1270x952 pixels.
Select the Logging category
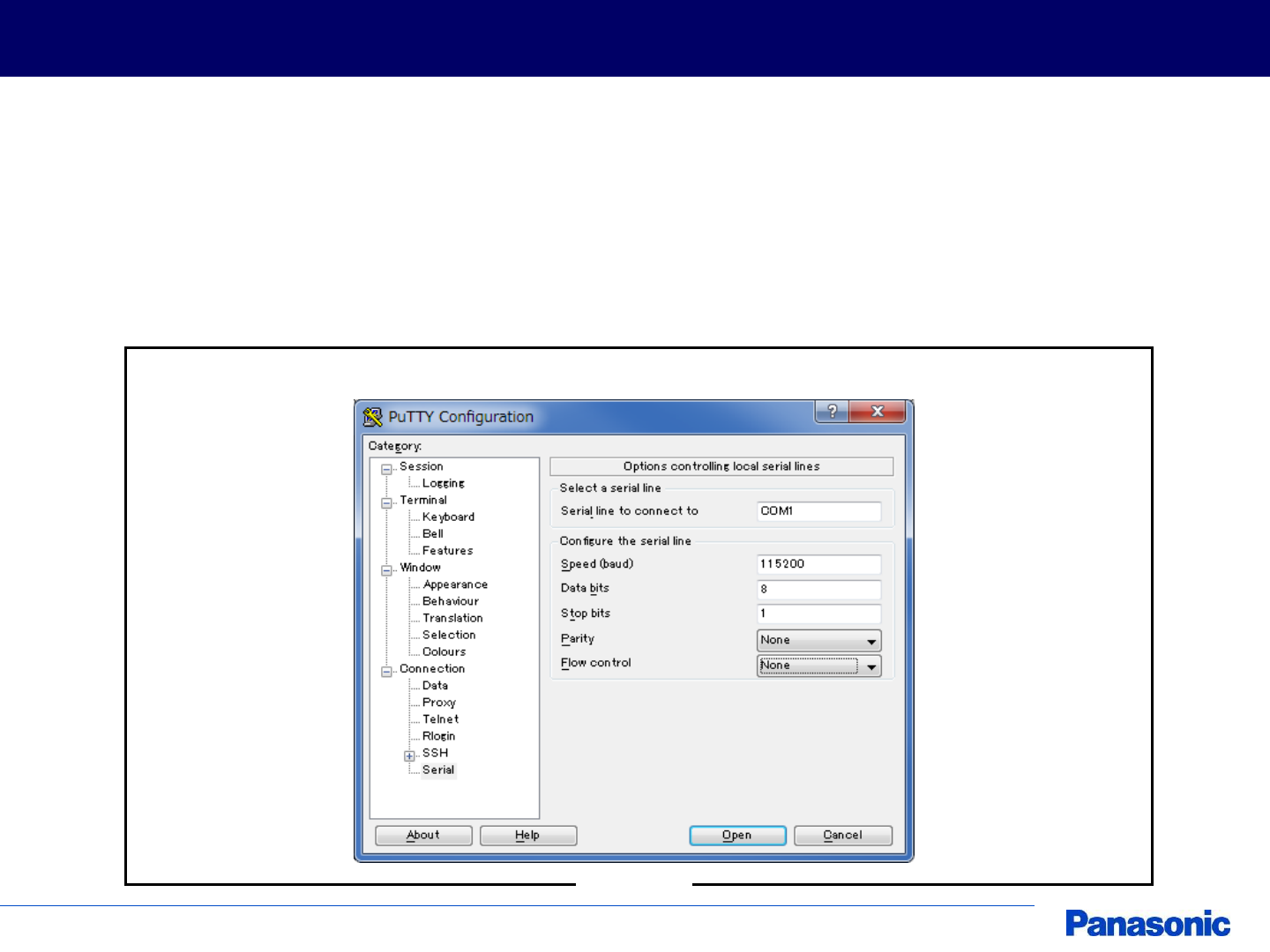point(444,483)
